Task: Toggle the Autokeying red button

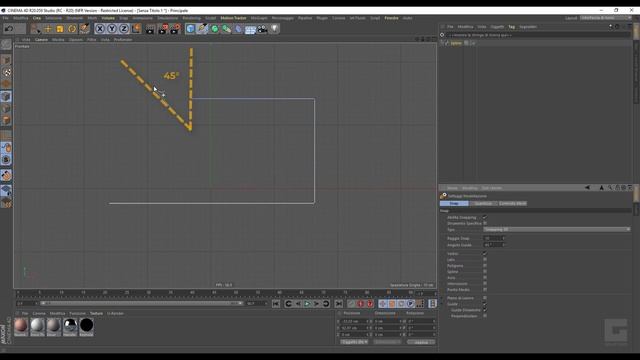Action: coord(360,304)
